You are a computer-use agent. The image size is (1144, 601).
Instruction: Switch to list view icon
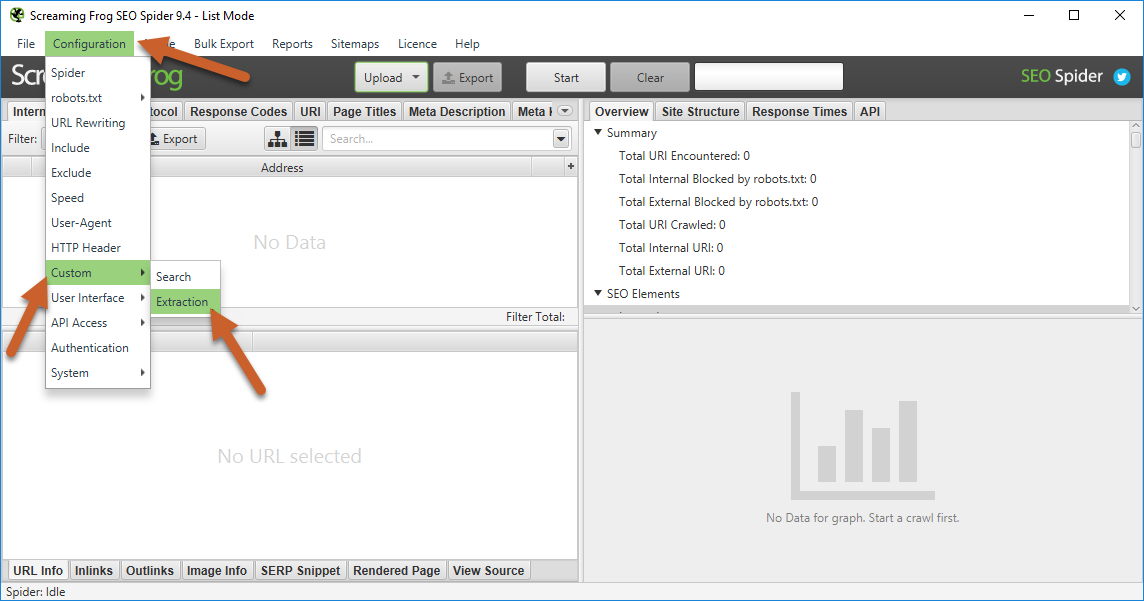point(305,139)
